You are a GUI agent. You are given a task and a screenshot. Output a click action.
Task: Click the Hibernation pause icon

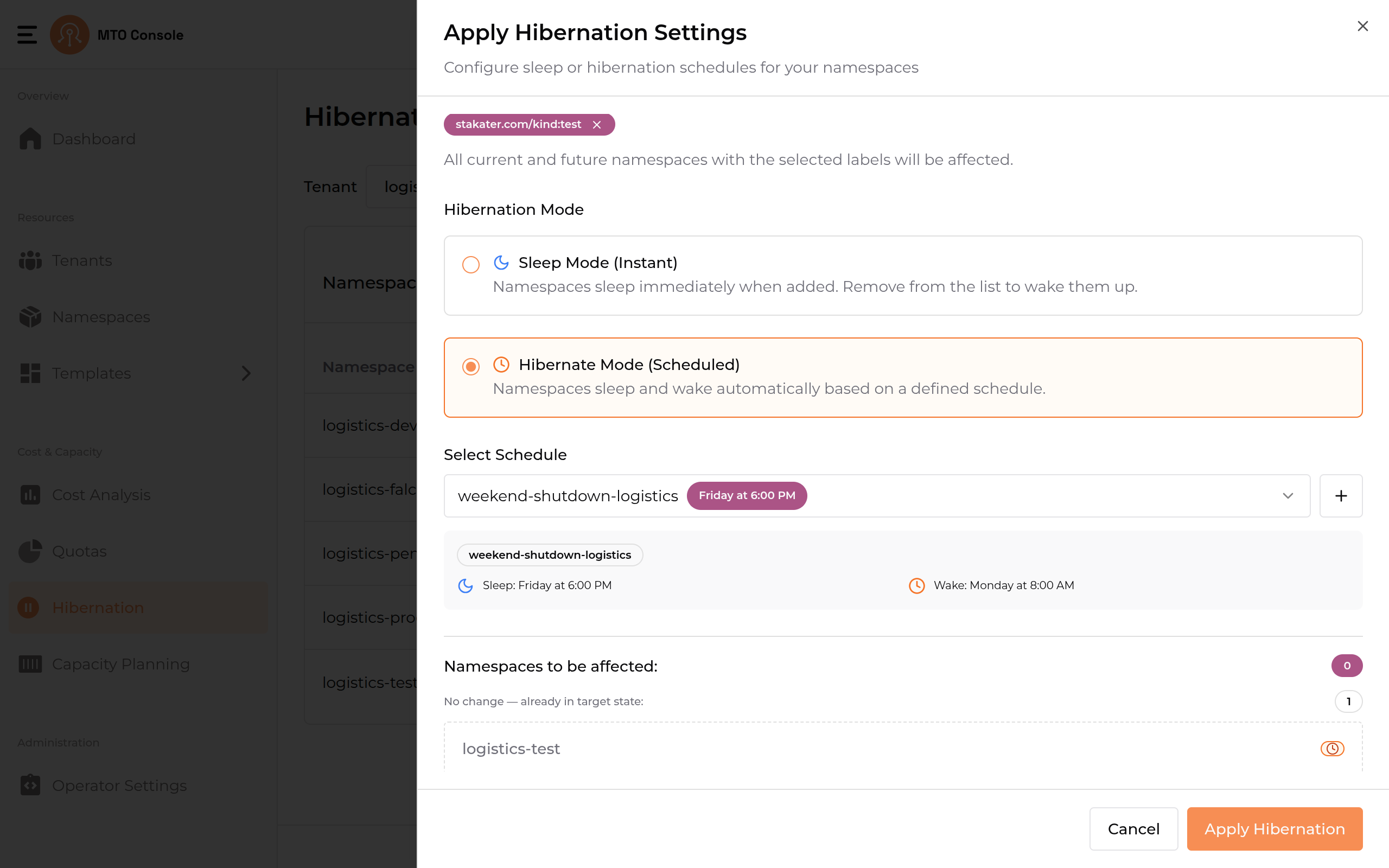click(28, 608)
